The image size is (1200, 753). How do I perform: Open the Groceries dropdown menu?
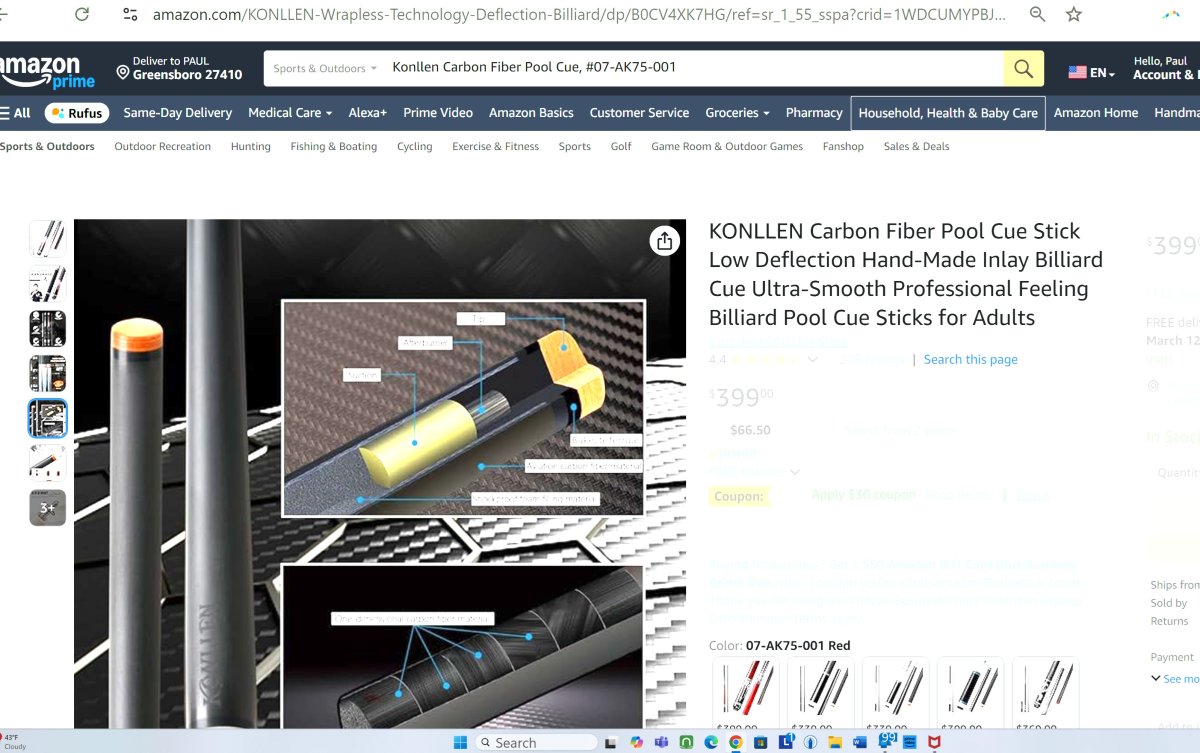tap(737, 113)
